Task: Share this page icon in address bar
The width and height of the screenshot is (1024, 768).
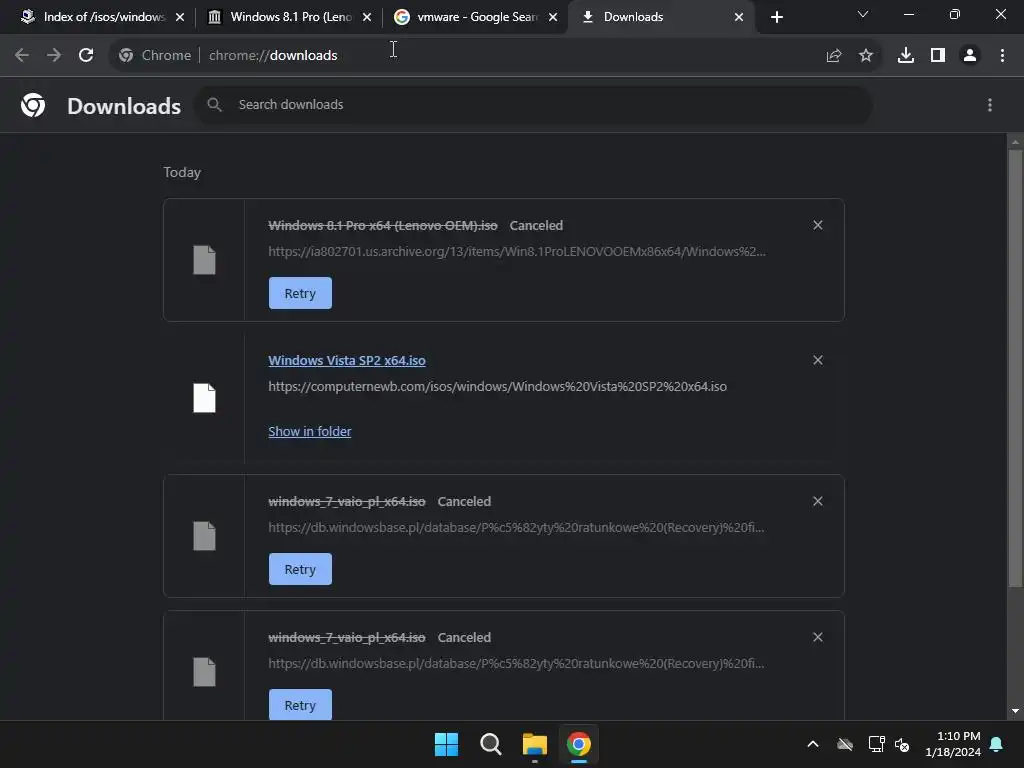Action: [x=834, y=56]
